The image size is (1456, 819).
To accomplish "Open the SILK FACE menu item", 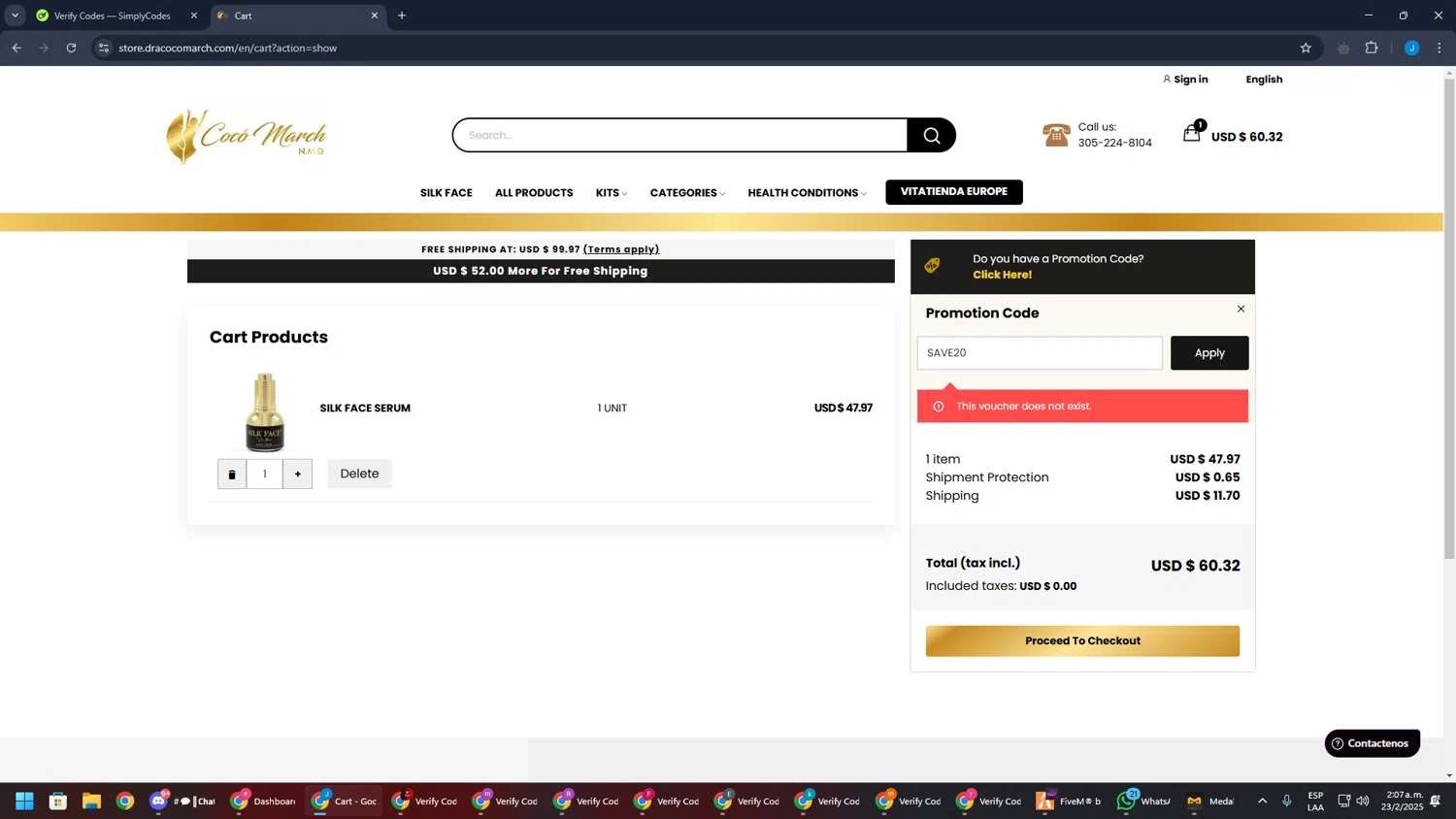I will (x=446, y=193).
